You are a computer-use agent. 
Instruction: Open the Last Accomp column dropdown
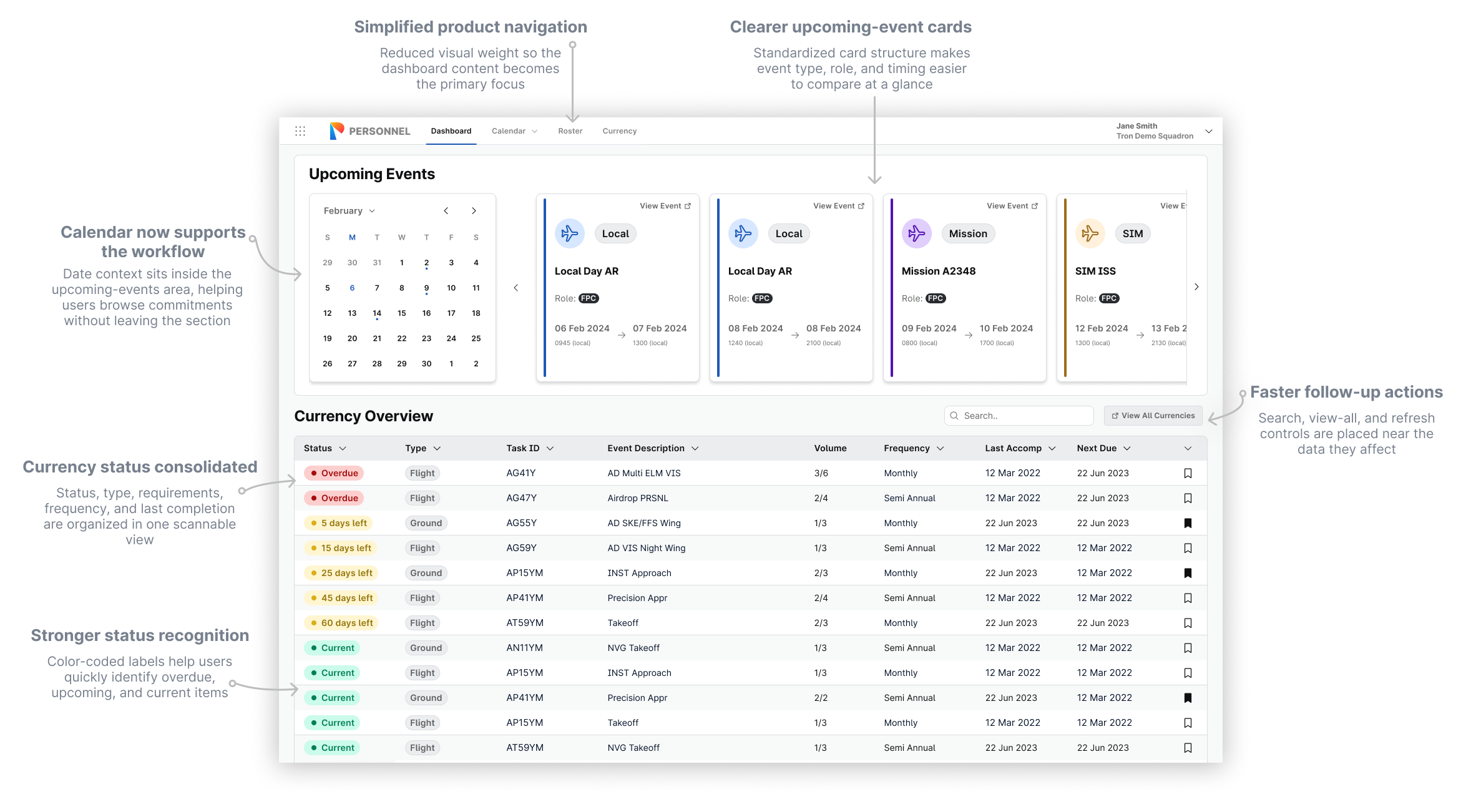click(x=1052, y=448)
